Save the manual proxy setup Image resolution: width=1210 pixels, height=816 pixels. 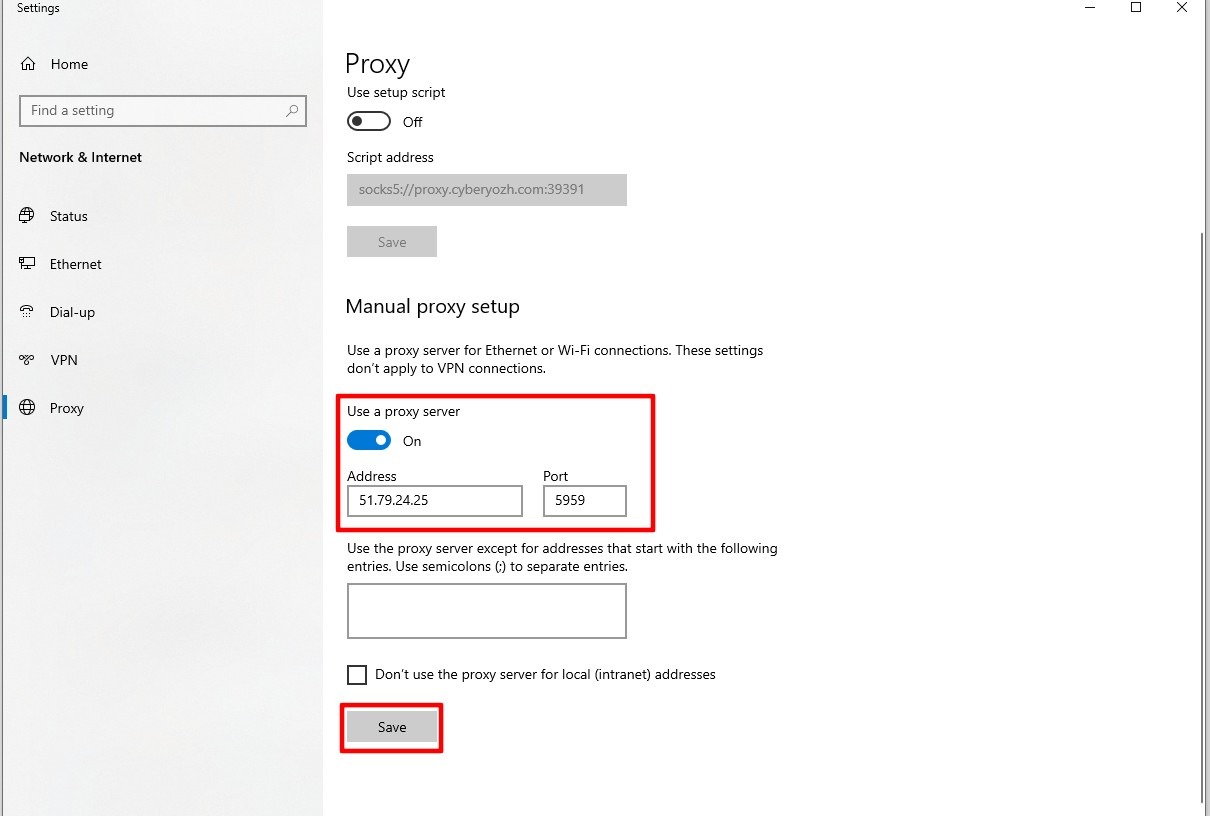[392, 727]
